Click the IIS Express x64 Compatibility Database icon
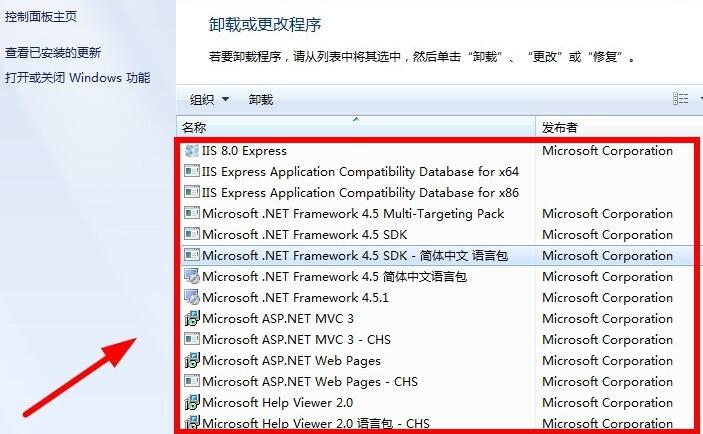This screenshot has width=703, height=434. pos(192,172)
